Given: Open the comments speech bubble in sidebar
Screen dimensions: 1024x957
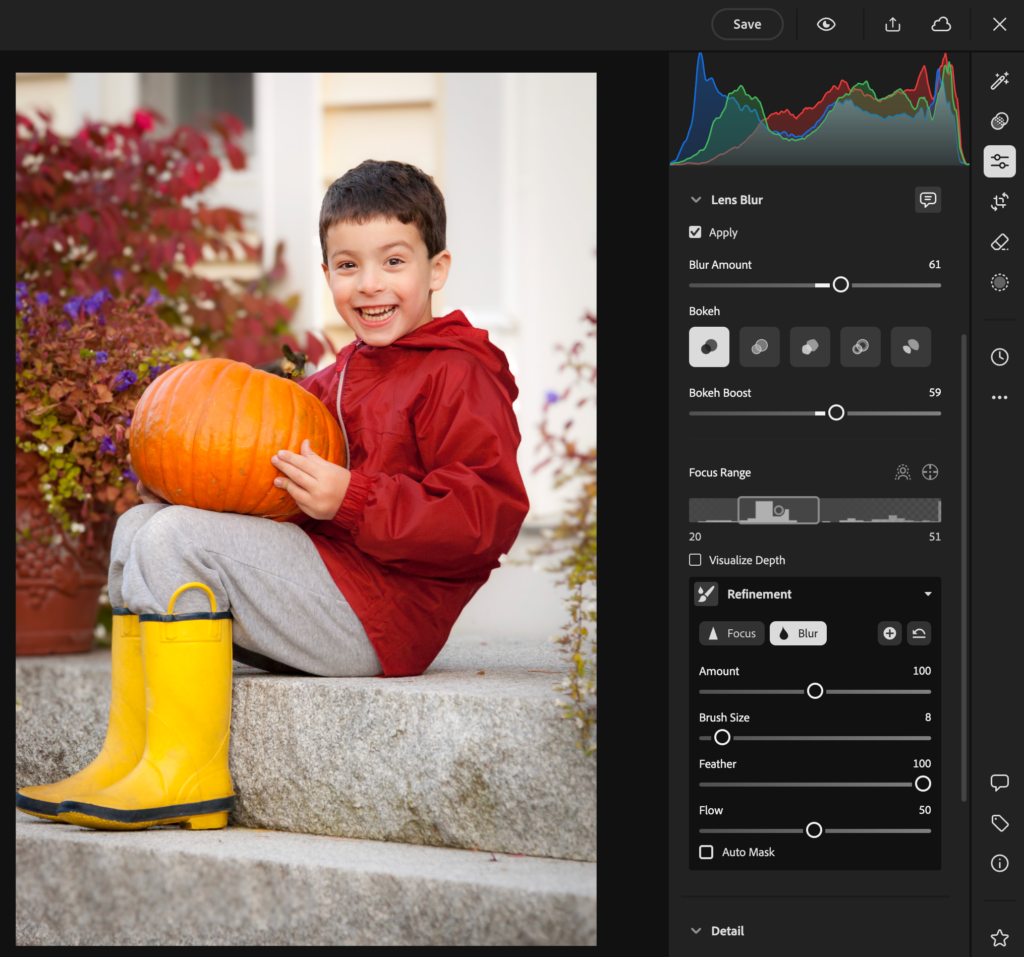Looking at the screenshot, I should (x=999, y=783).
